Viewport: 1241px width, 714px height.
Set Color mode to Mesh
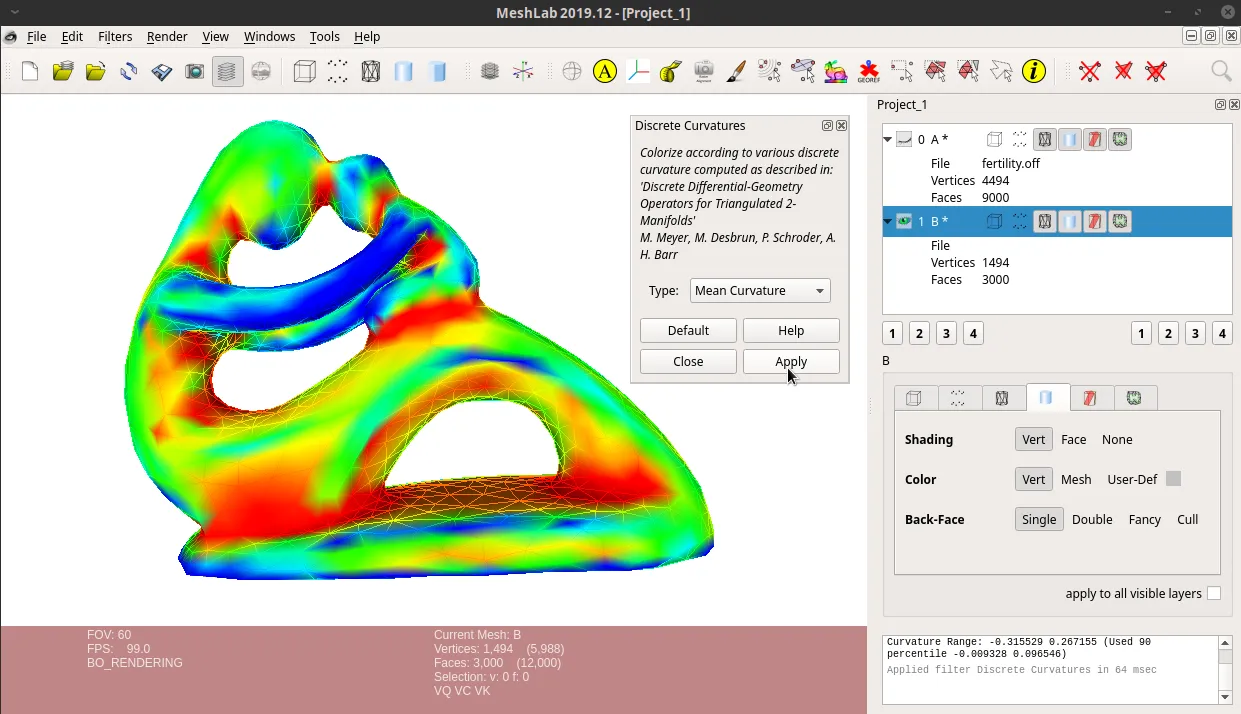pyautogui.click(x=1076, y=479)
